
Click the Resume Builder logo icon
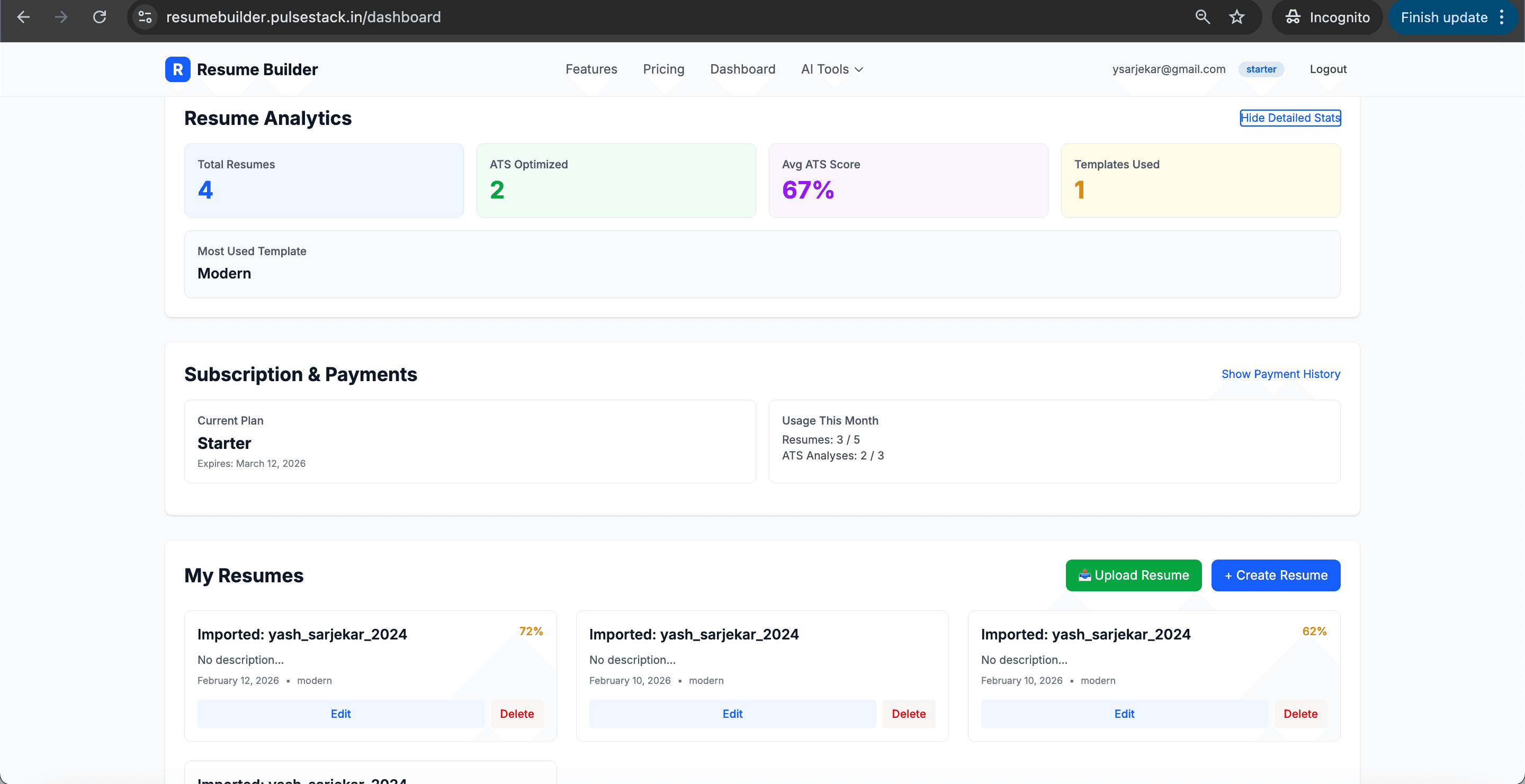click(x=177, y=69)
